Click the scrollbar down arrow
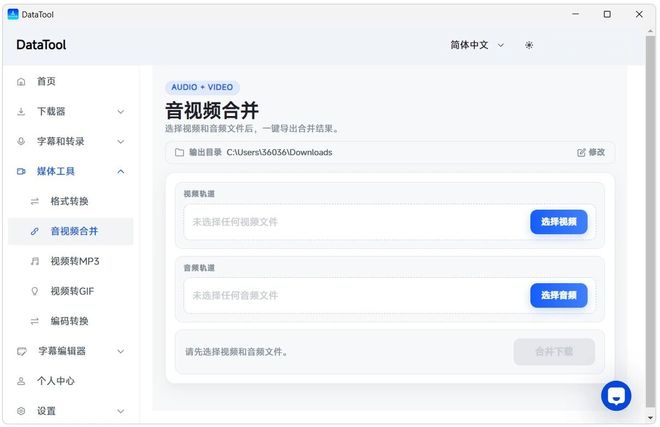 tap(650, 418)
